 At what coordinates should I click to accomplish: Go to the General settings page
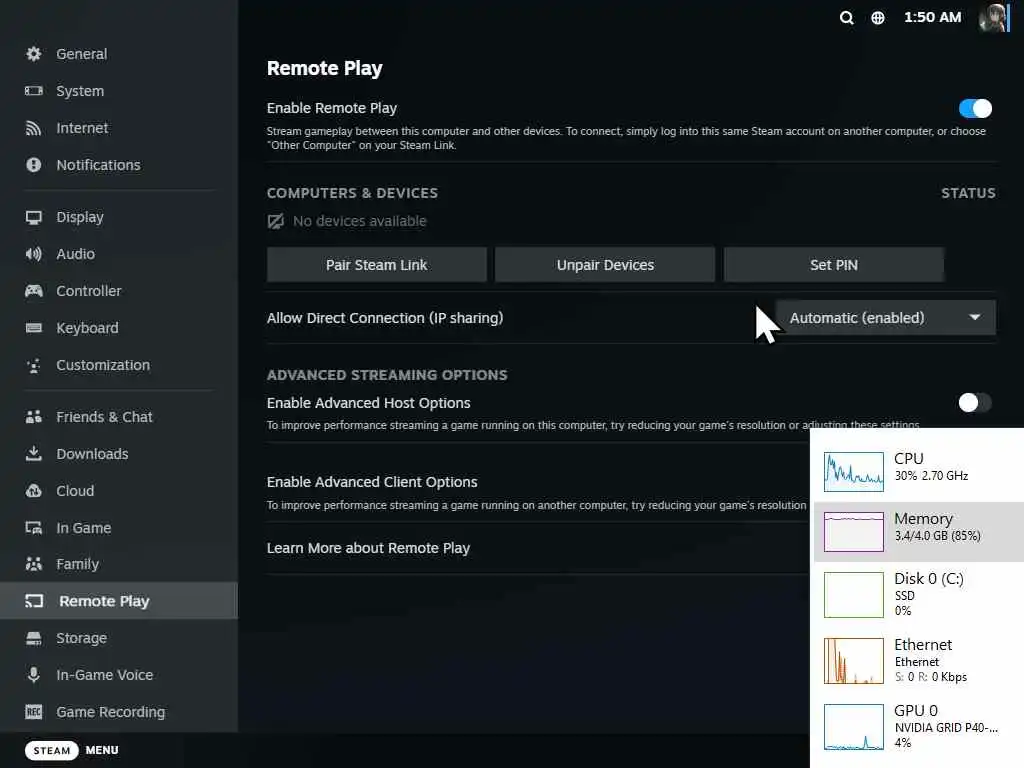(x=119, y=54)
